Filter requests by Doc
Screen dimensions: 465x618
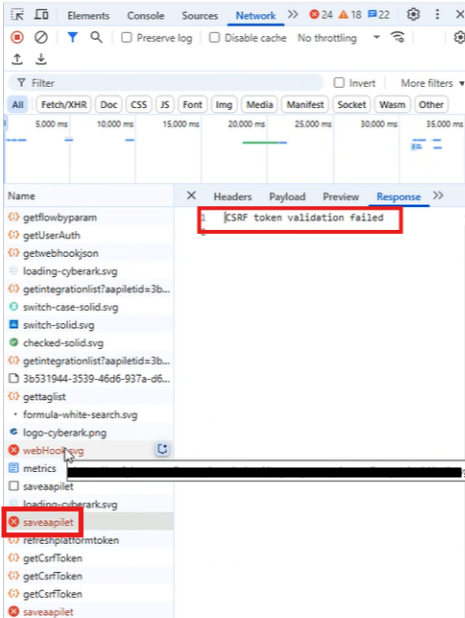109,104
